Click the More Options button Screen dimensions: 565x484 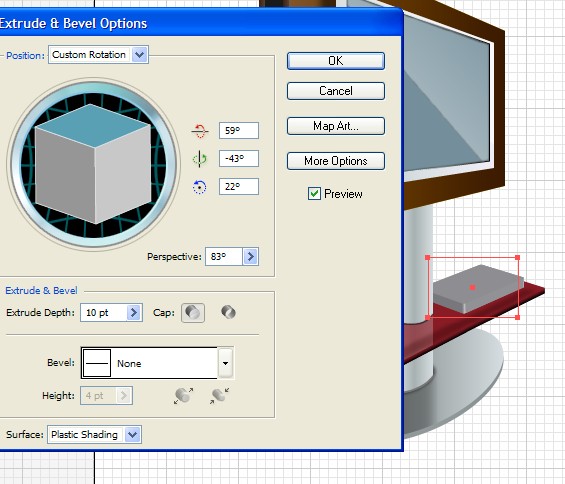coord(336,161)
